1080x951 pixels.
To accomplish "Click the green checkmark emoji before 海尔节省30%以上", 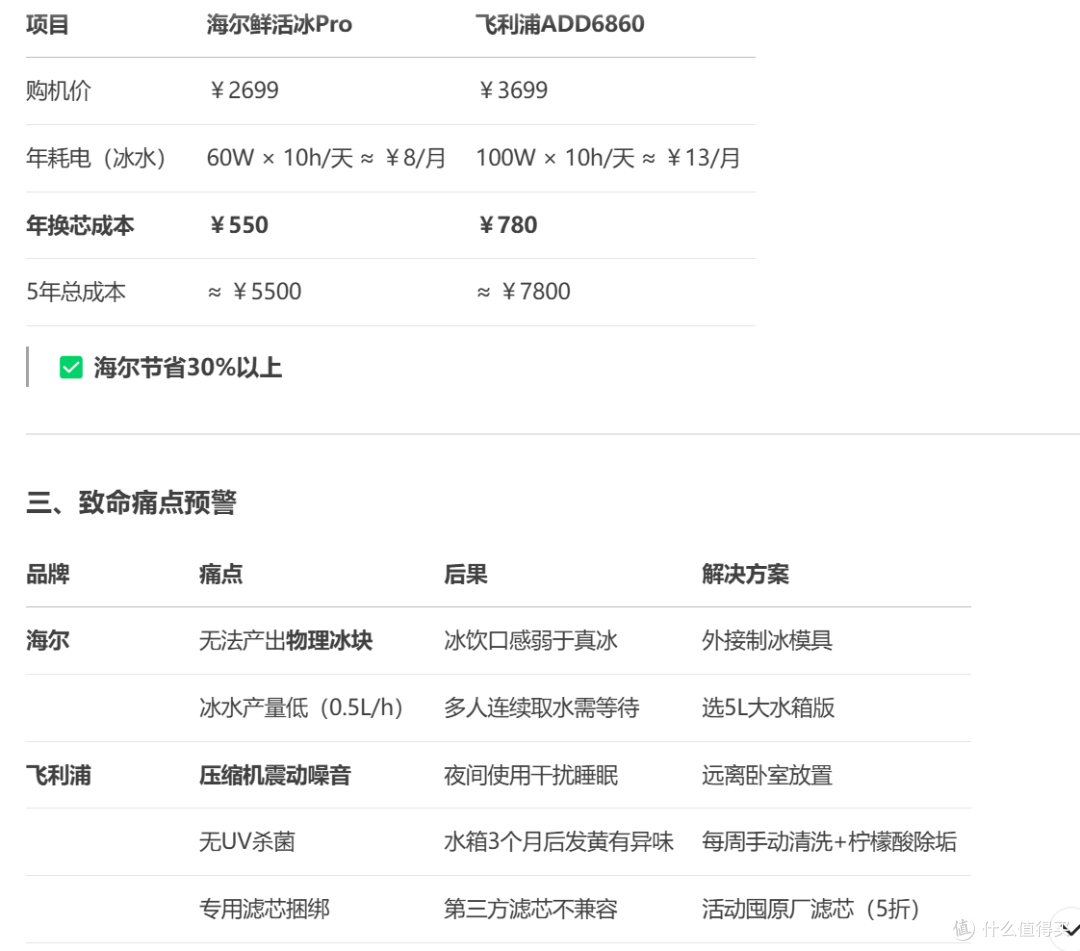I will (x=71, y=367).
